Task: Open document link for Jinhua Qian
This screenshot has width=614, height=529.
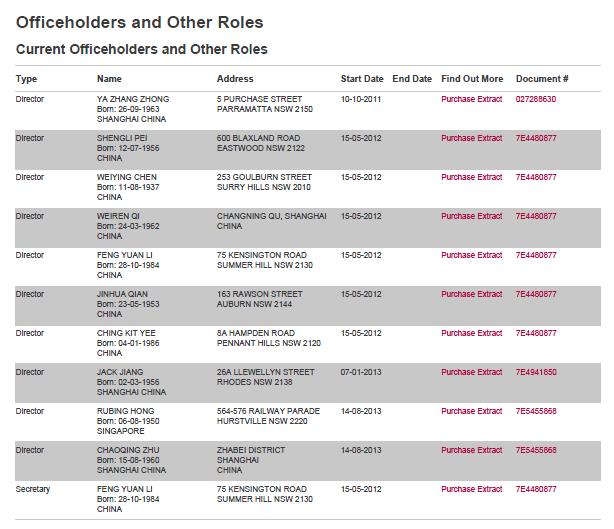Action: point(535,295)
